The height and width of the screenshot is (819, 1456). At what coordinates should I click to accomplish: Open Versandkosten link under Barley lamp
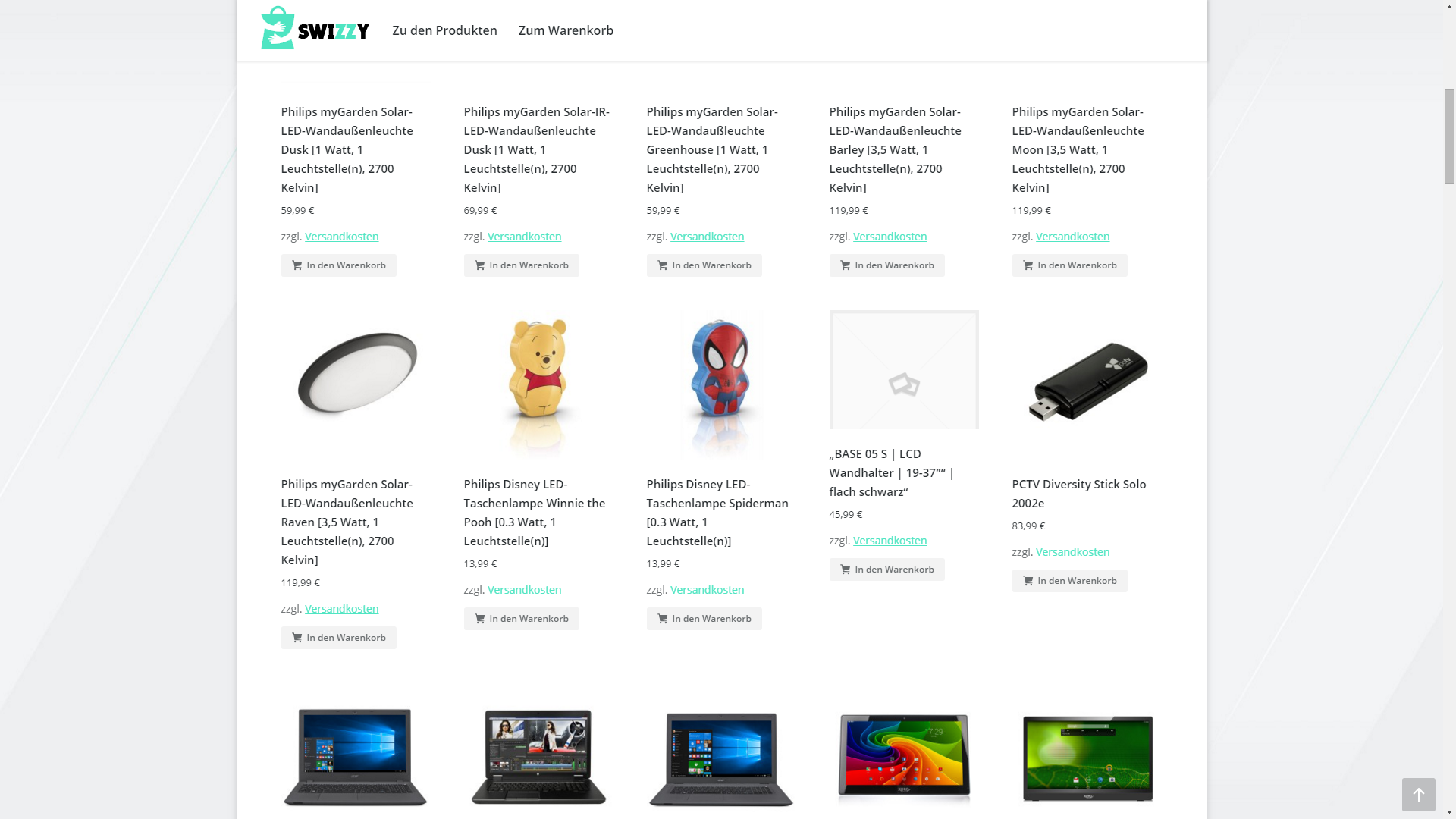click(890, 237)
